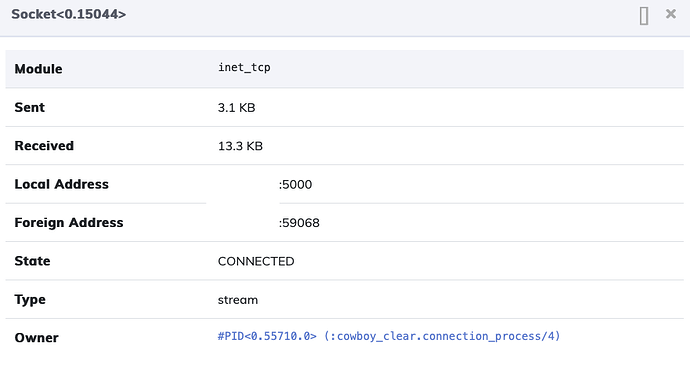The height and width of the screenshot is (365, 690).
Task: Click the Module row label
Action: pyautogui.click(x=38, y=69)
